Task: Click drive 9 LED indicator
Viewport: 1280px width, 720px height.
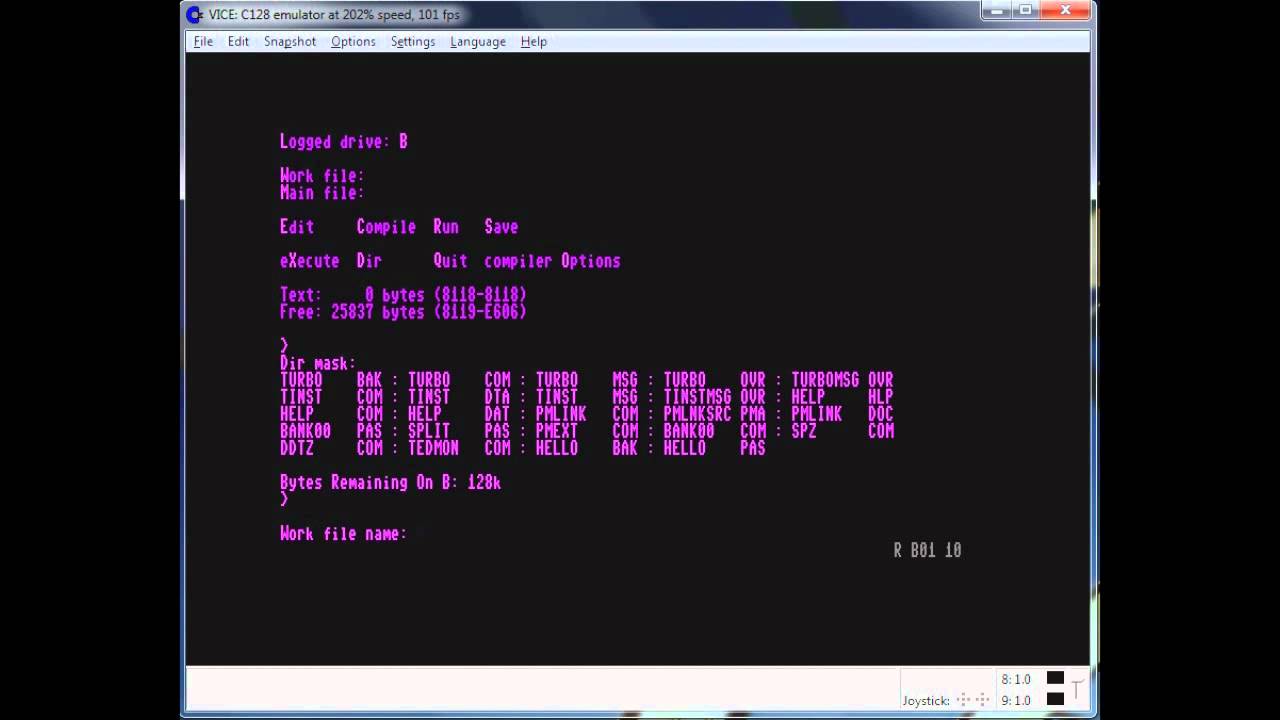Action: (1055, 699)
